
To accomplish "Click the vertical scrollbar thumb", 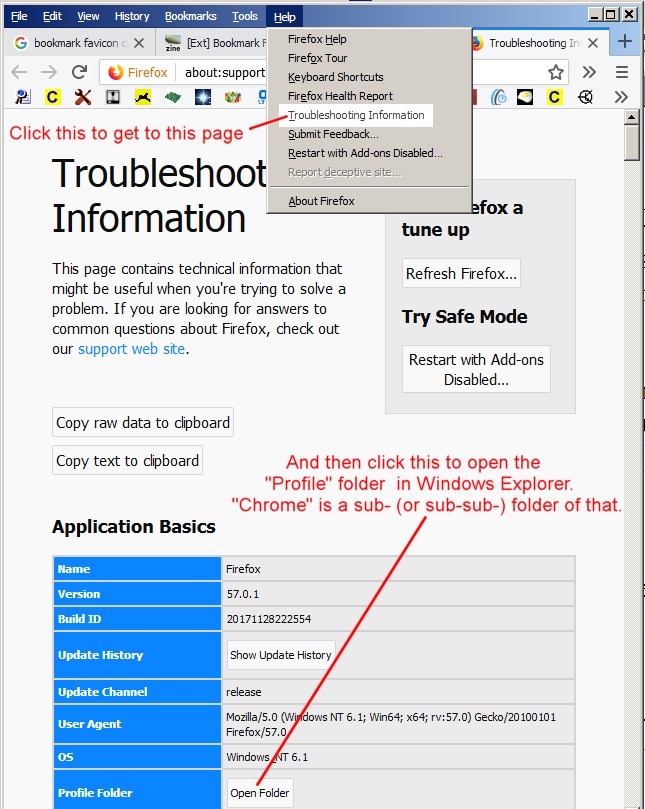I will pos(632,143).
